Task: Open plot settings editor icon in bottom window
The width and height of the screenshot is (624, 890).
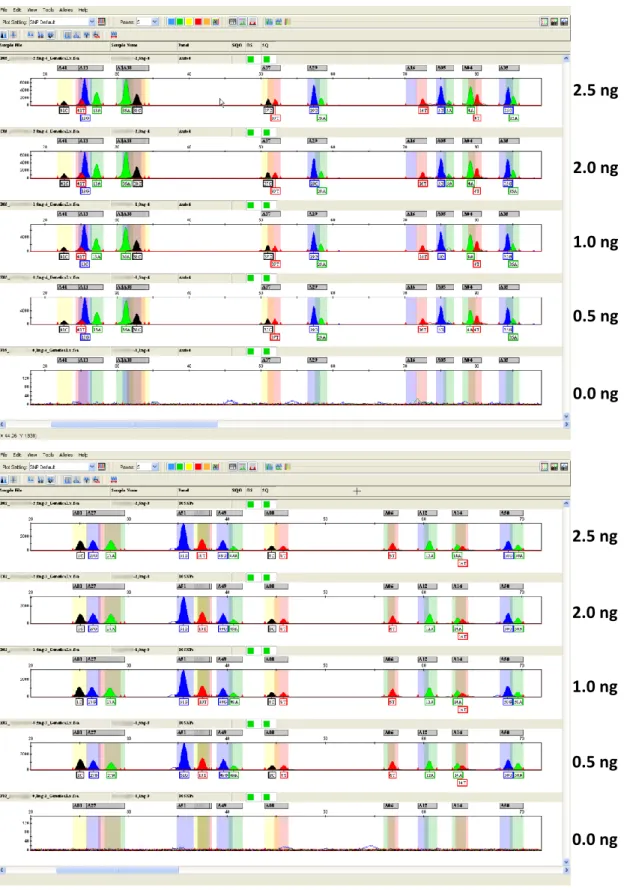Action: coord(102,467)
